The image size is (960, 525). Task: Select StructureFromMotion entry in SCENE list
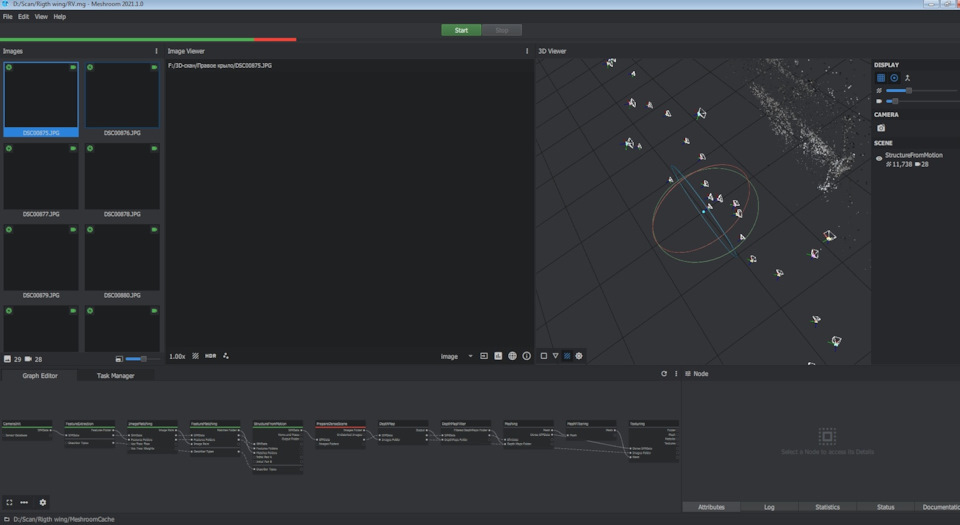[913, 155]
